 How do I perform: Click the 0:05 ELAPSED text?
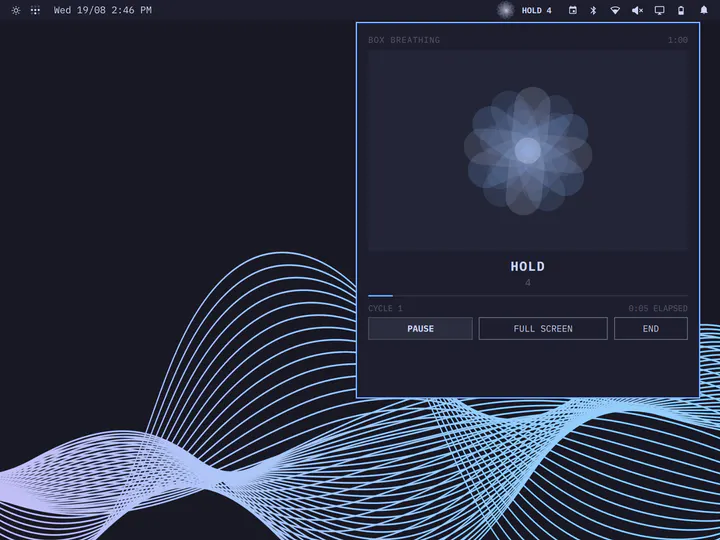tap(658, 308)
